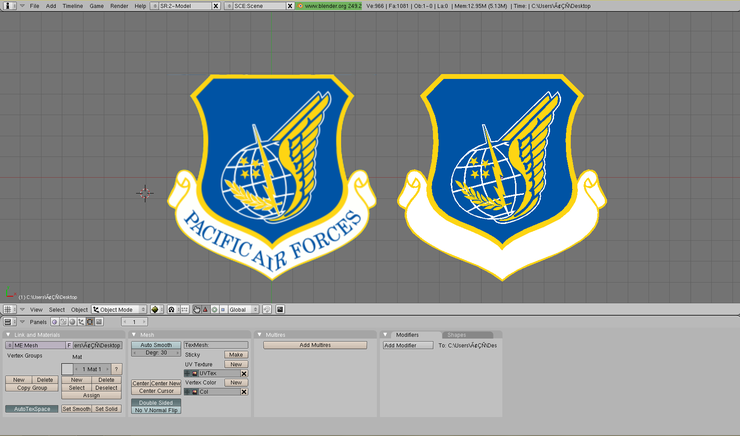
Task: Switch to the Scene panels icon
Action: tap(99, 322)
